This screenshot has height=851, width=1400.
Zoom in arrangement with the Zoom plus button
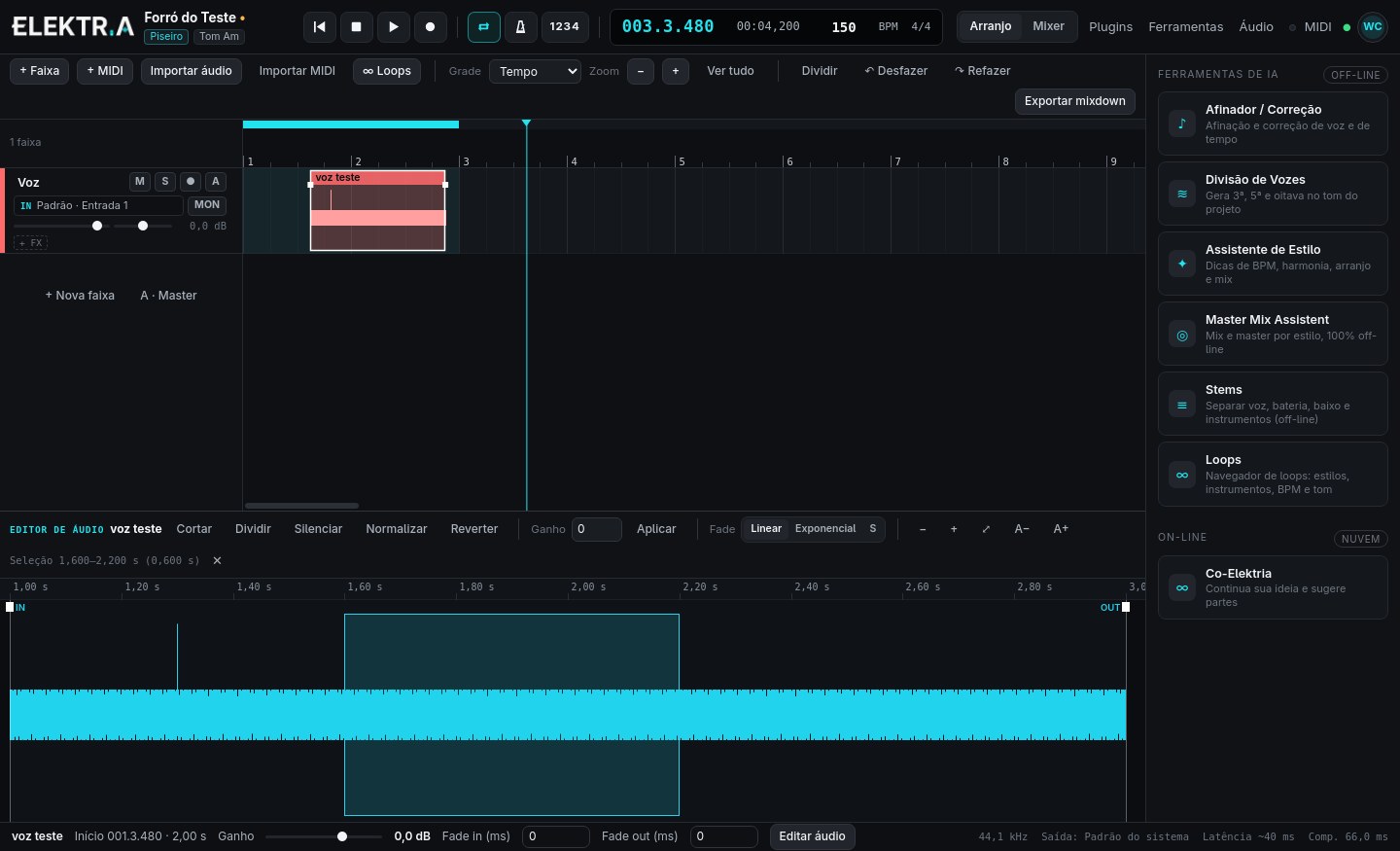pyautogui.click(x=676, y=71)
